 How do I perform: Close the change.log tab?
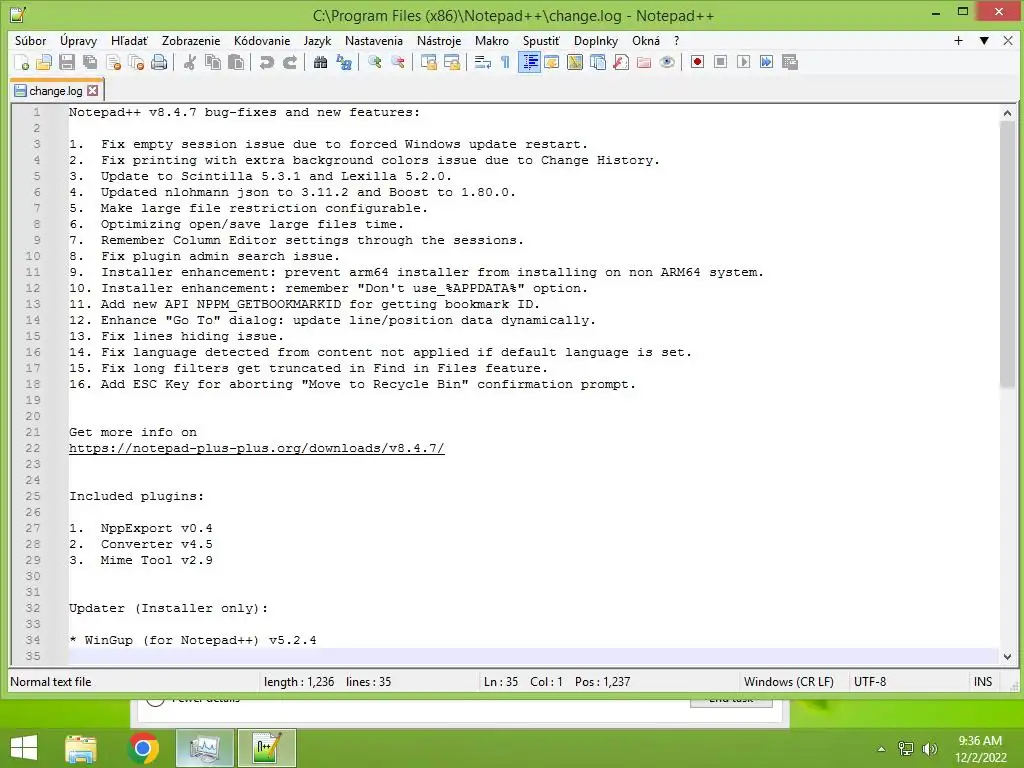pos(93,91)
